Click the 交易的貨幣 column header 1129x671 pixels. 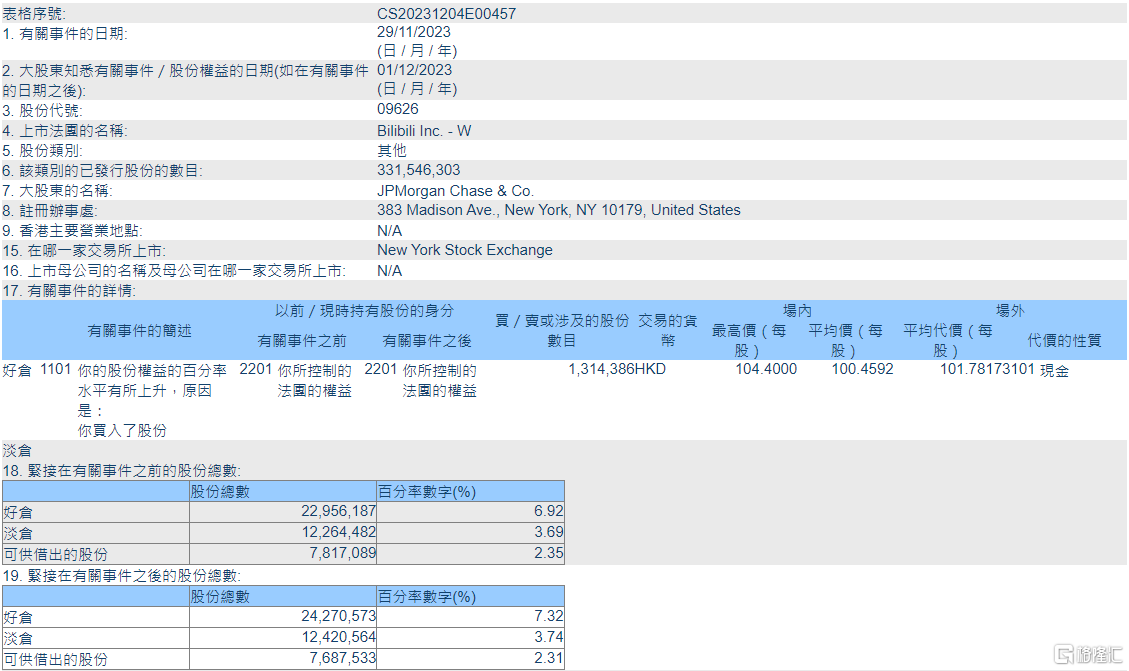667,330
